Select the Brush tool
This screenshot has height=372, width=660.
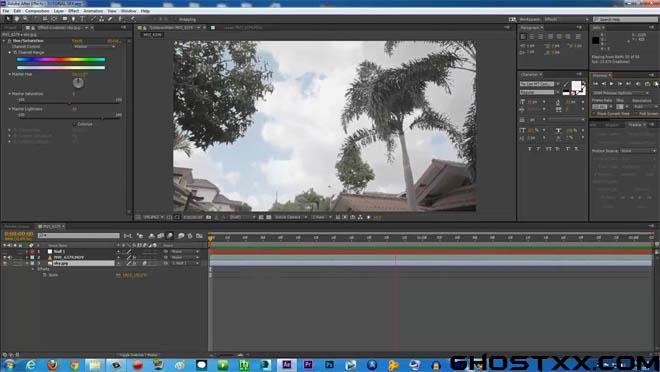point(93,19)
